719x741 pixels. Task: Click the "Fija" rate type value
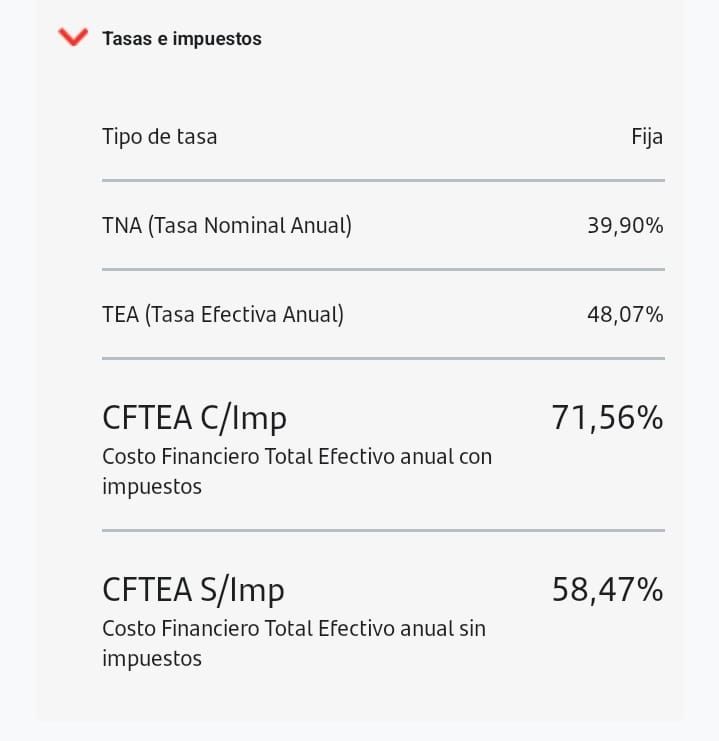pyautogui.click(x=647, y=136)
